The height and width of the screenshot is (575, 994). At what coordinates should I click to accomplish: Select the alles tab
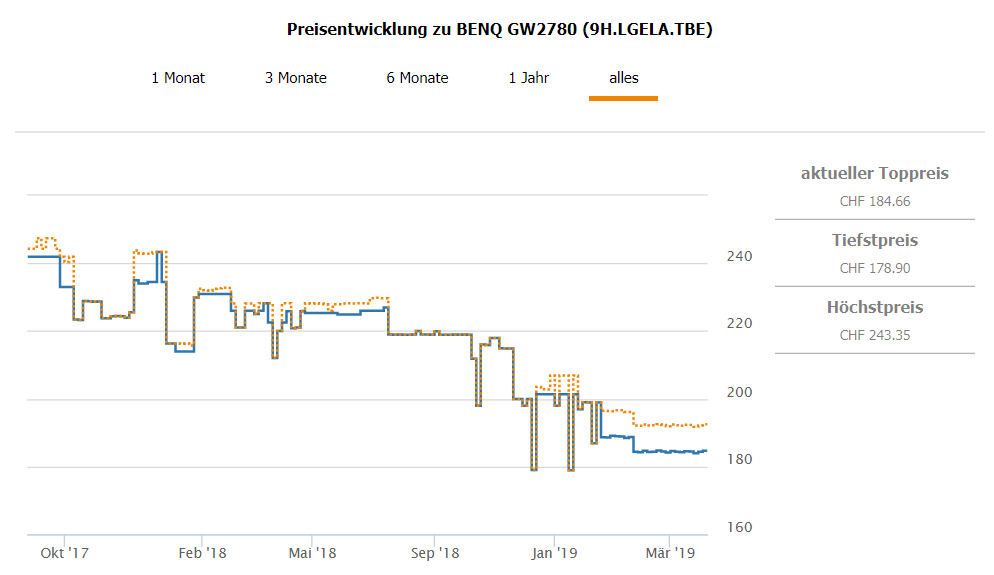coord(623,78)
